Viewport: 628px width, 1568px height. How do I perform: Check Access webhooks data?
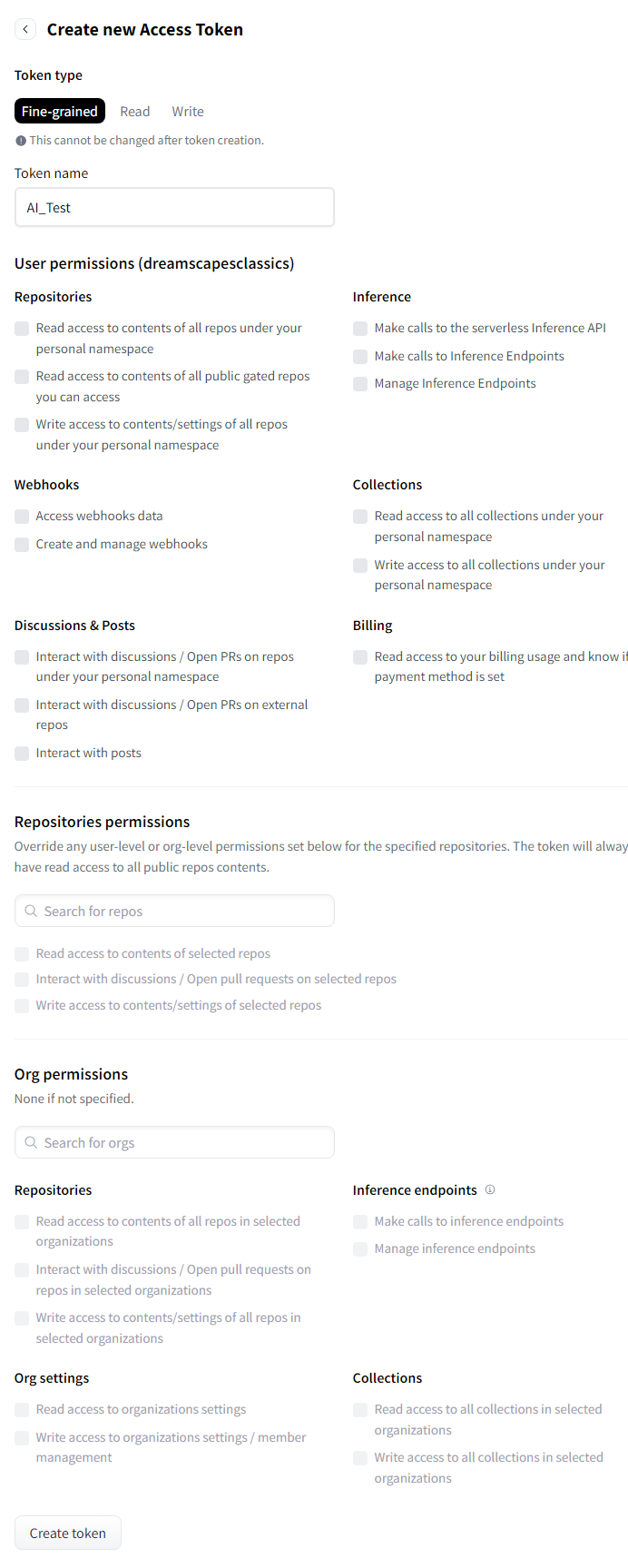click(x=22, y=517)
